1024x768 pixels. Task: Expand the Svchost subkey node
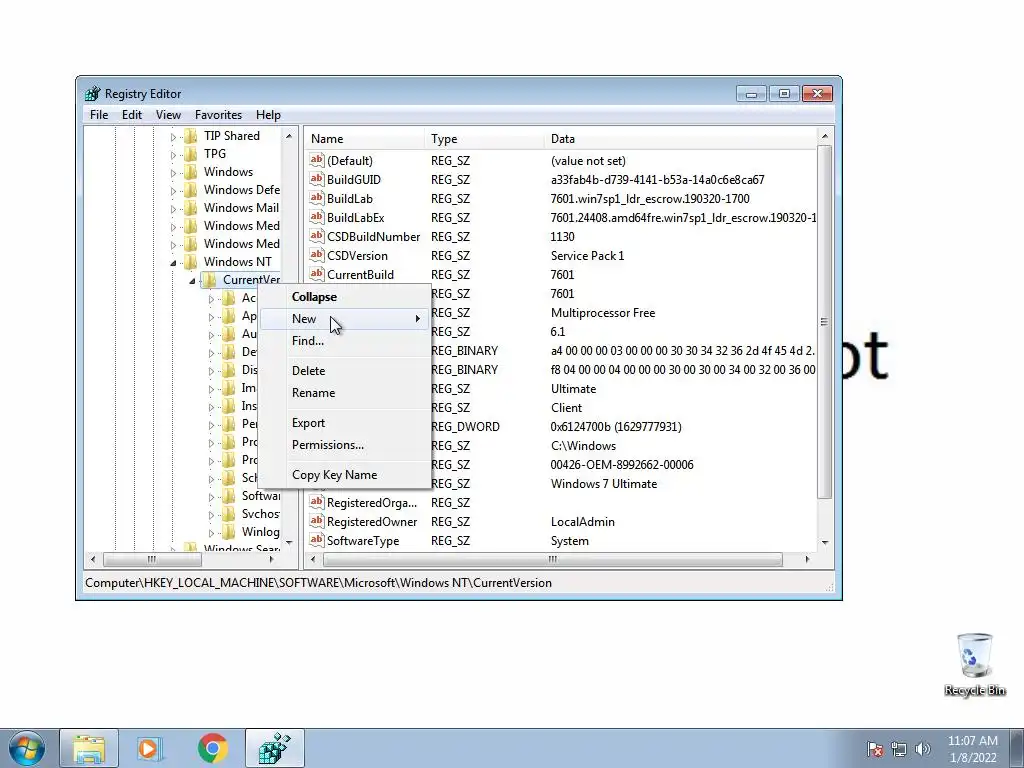[211, 515]
